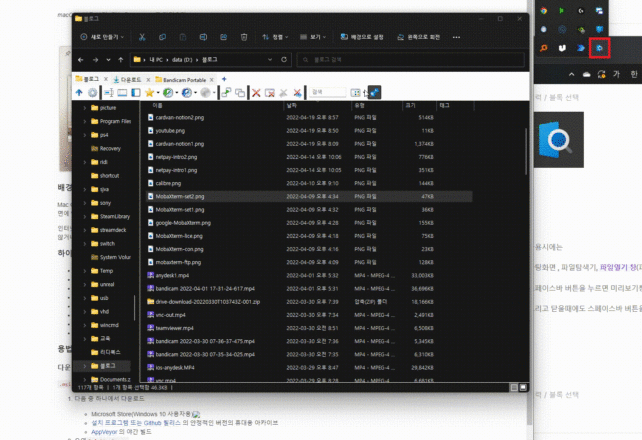Click the blue up arrow icon in tab toolbar
This screenshot has height=440, width=642.
coord(79,92)
